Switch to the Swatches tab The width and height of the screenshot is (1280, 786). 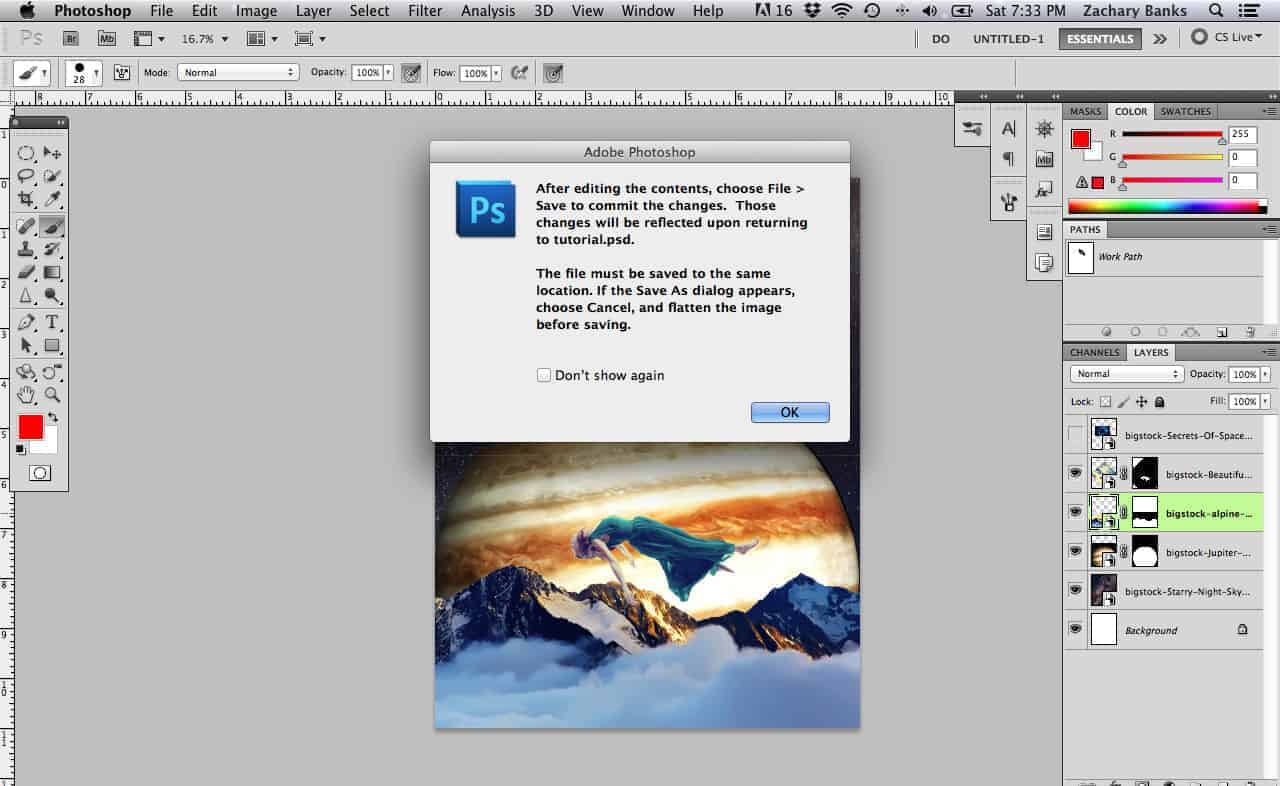pos(1187,111)
